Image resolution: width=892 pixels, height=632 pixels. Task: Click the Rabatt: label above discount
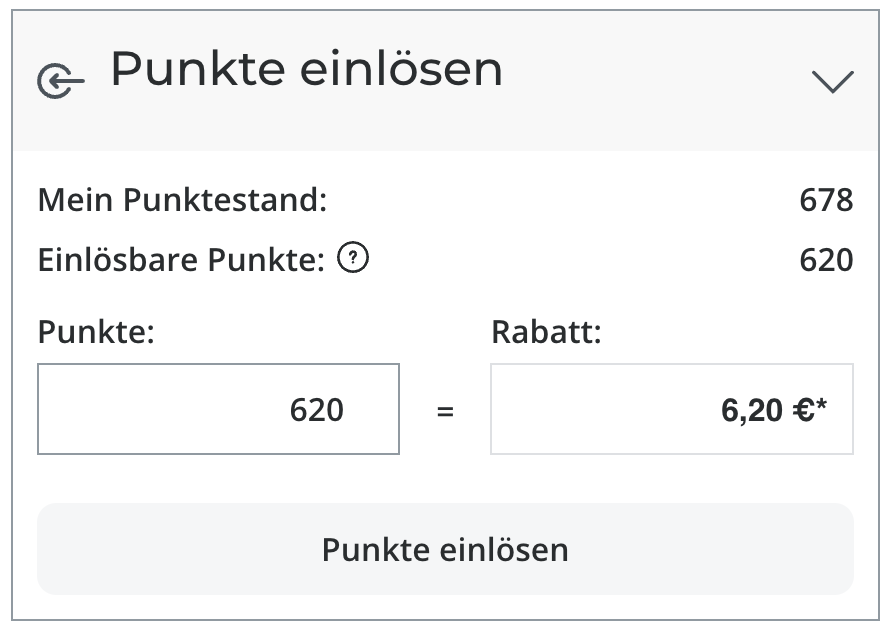coord(546,332)
